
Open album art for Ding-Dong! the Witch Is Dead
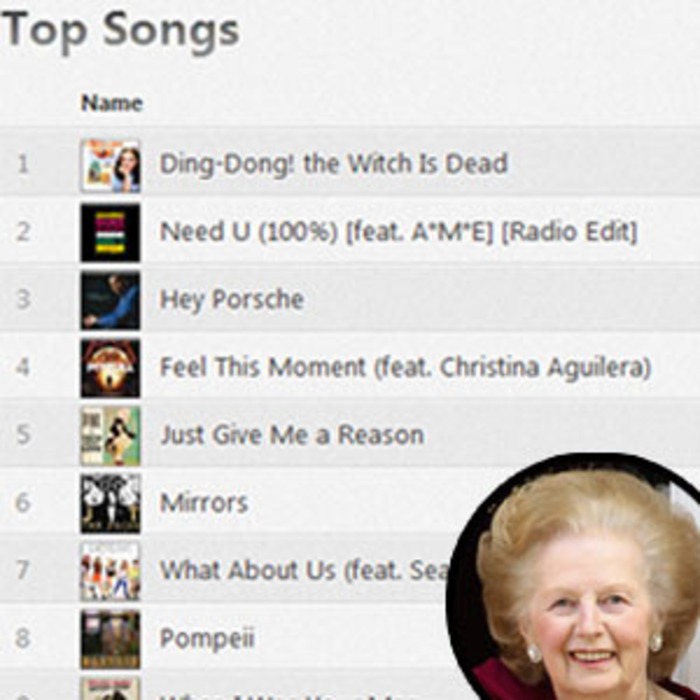[x=110, y=166]
